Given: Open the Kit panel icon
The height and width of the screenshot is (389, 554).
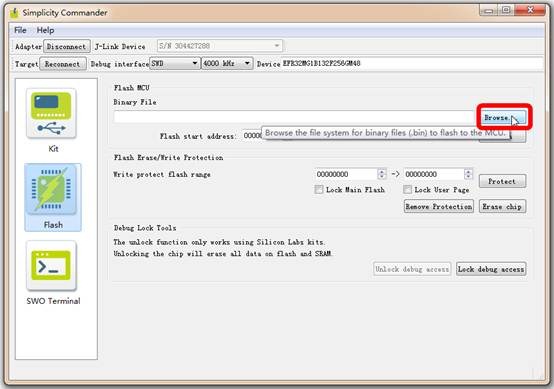Looking at the screenshot, I should 51,113.
